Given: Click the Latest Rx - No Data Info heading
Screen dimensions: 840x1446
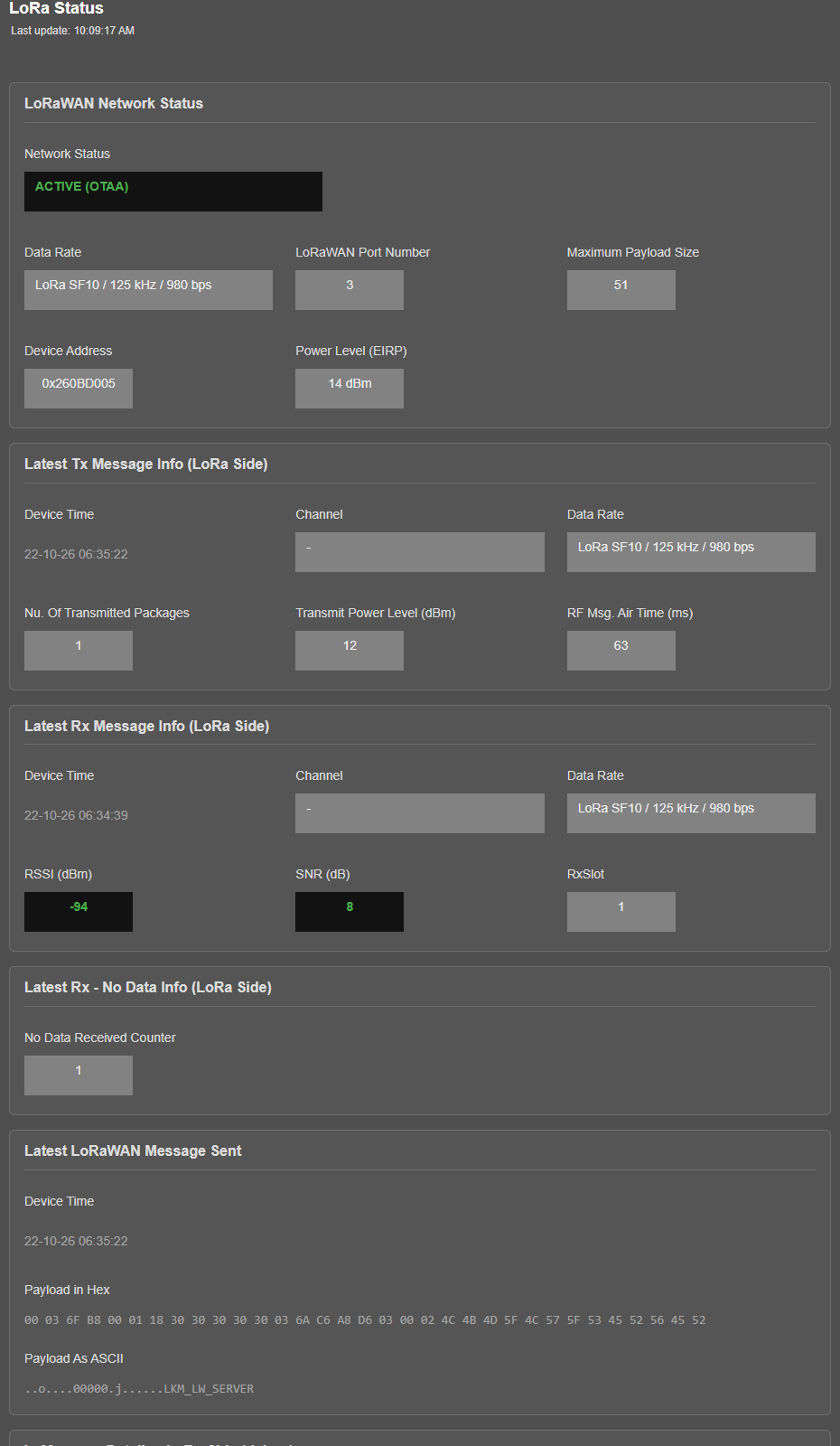Looking at the screenshot, I should [148, 988].
